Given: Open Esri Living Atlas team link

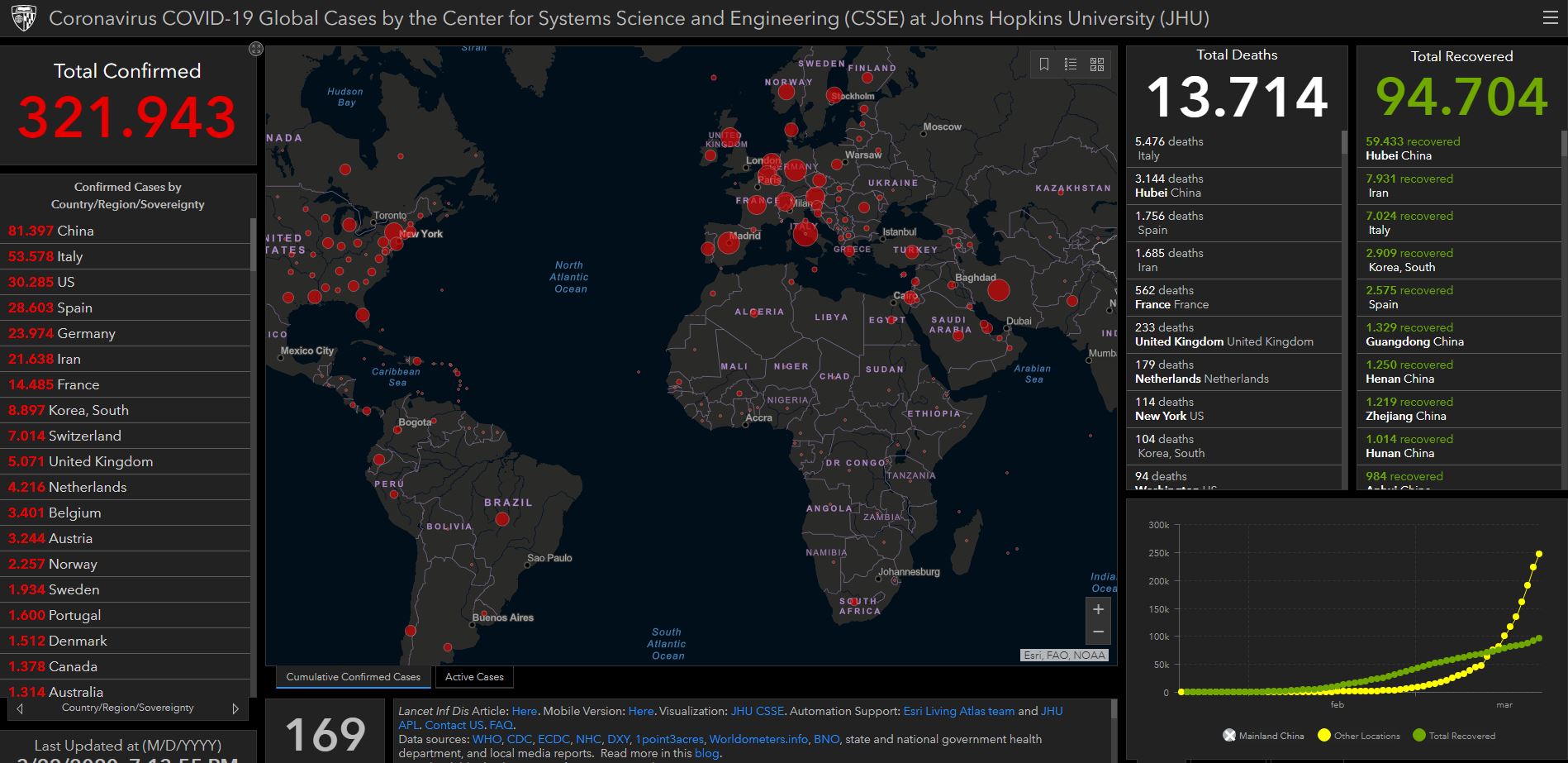Looking at the screenshot, I should pos(958,711).
